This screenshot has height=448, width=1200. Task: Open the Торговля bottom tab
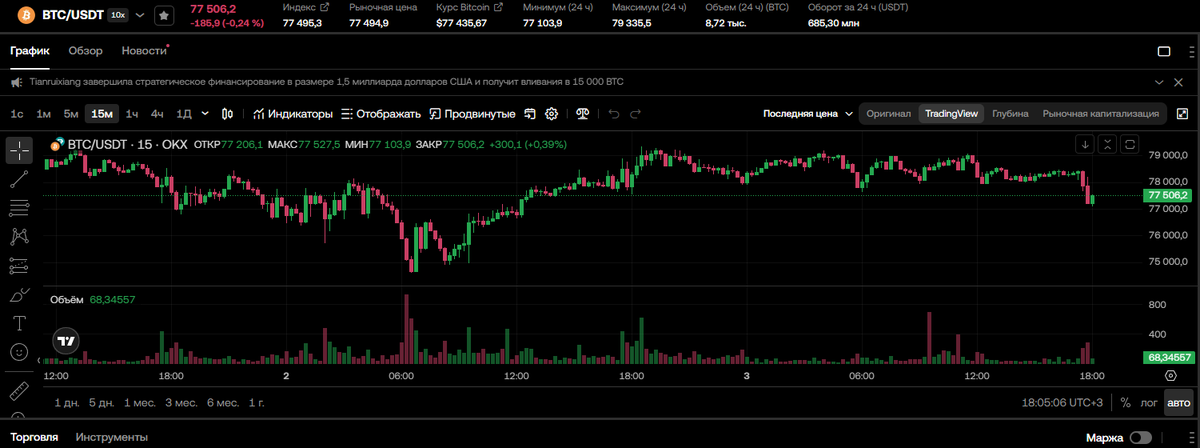[34, 437]
